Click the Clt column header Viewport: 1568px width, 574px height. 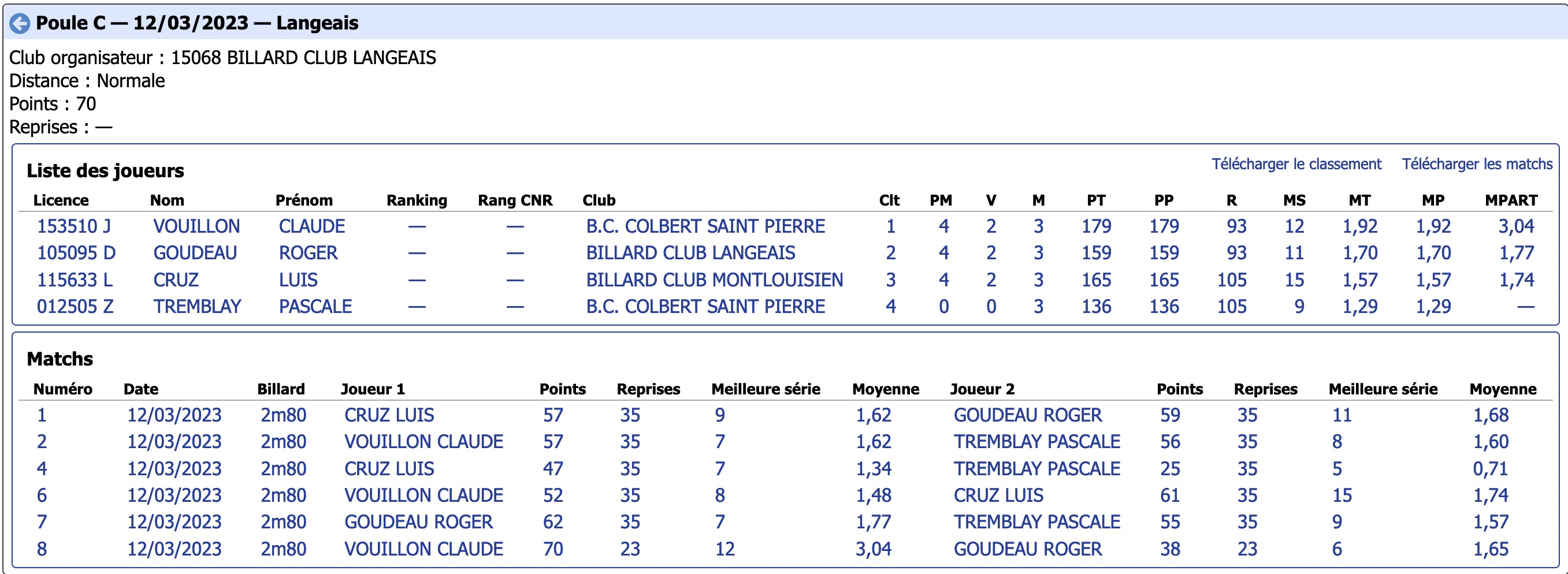(889, 200)
